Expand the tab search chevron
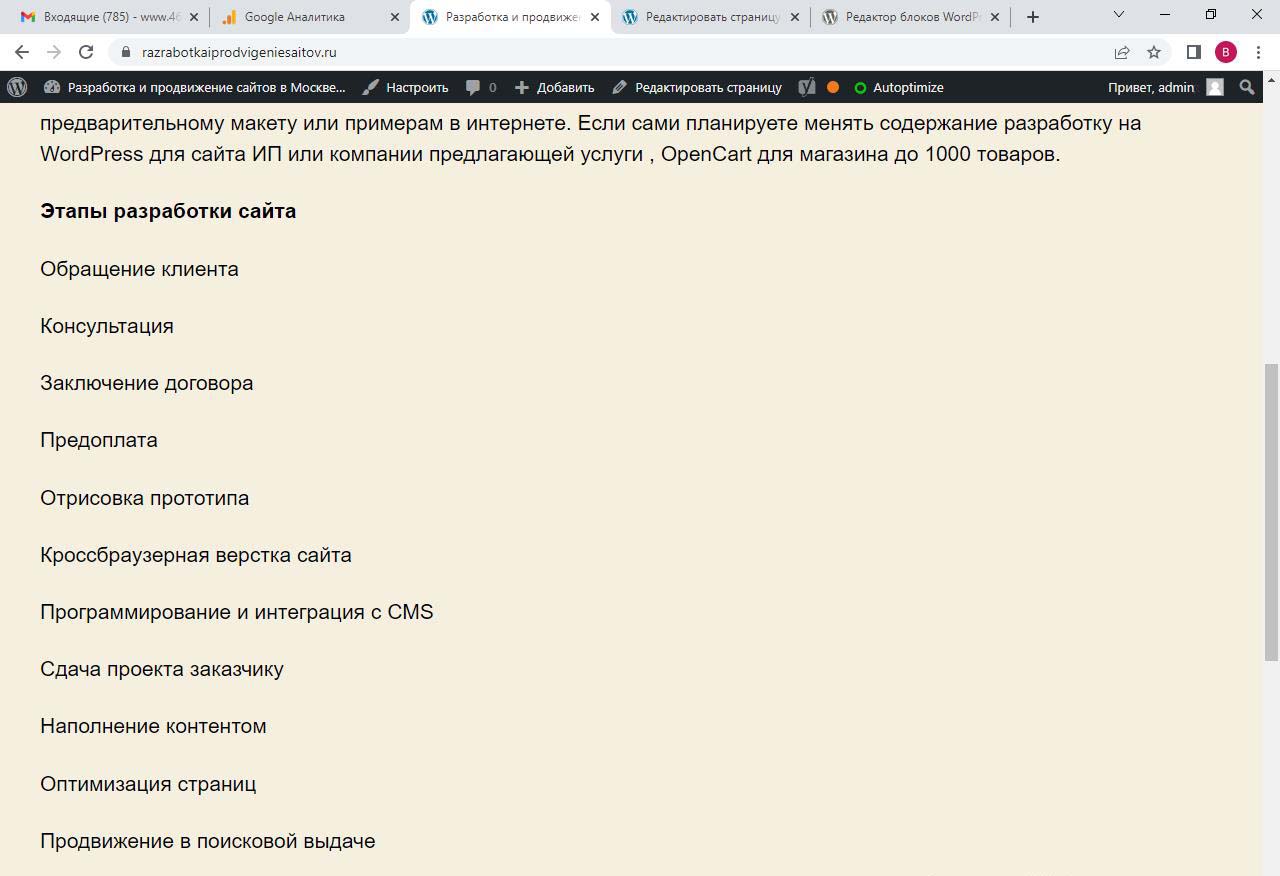Screen dimensions: 1280x876 1119,15
